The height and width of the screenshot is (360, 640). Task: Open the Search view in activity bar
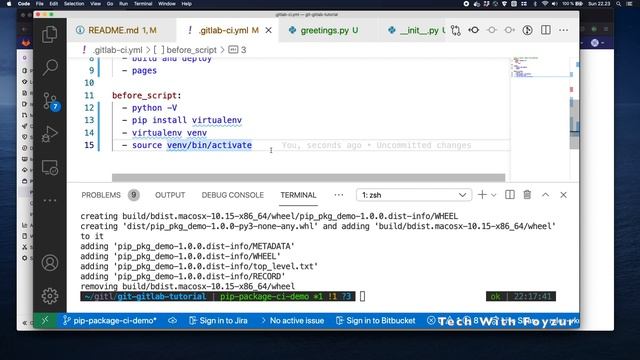click(50, 67)
